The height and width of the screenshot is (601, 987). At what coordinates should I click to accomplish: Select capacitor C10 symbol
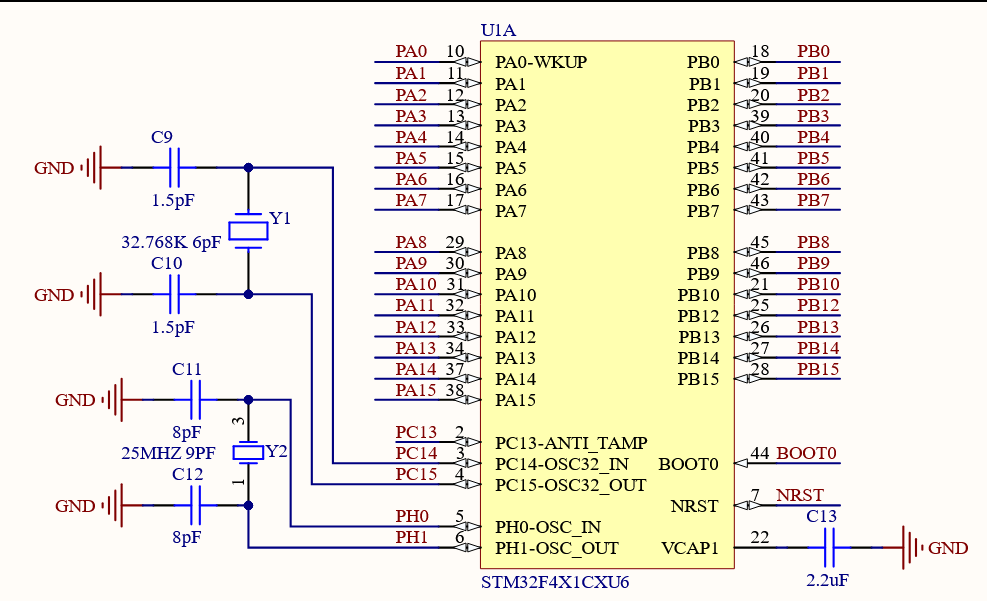tap(175, 295)
